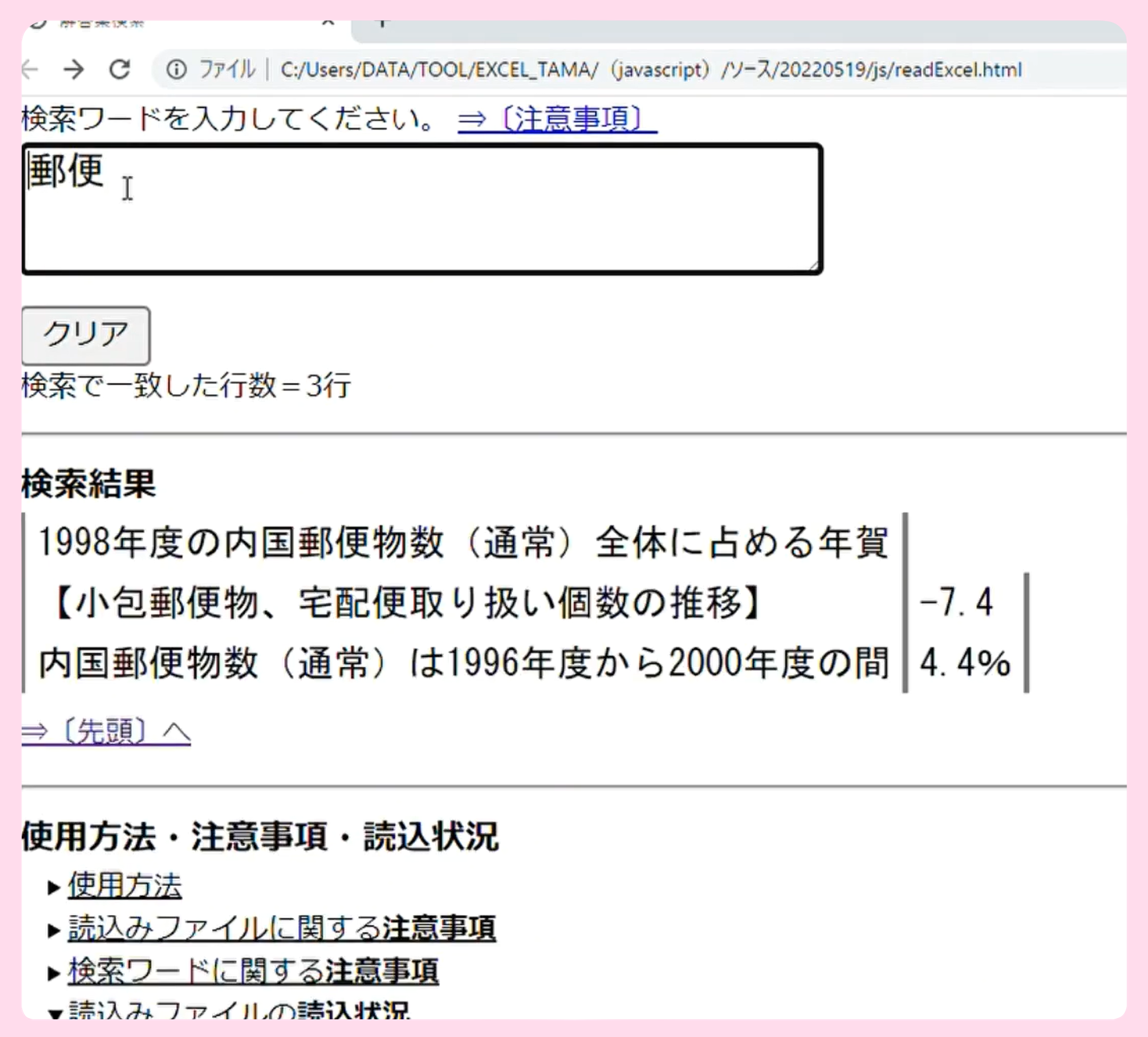Click the value cell 4.4%
The width and height of the screenshot is (1148, 1037).
[966, 663]
